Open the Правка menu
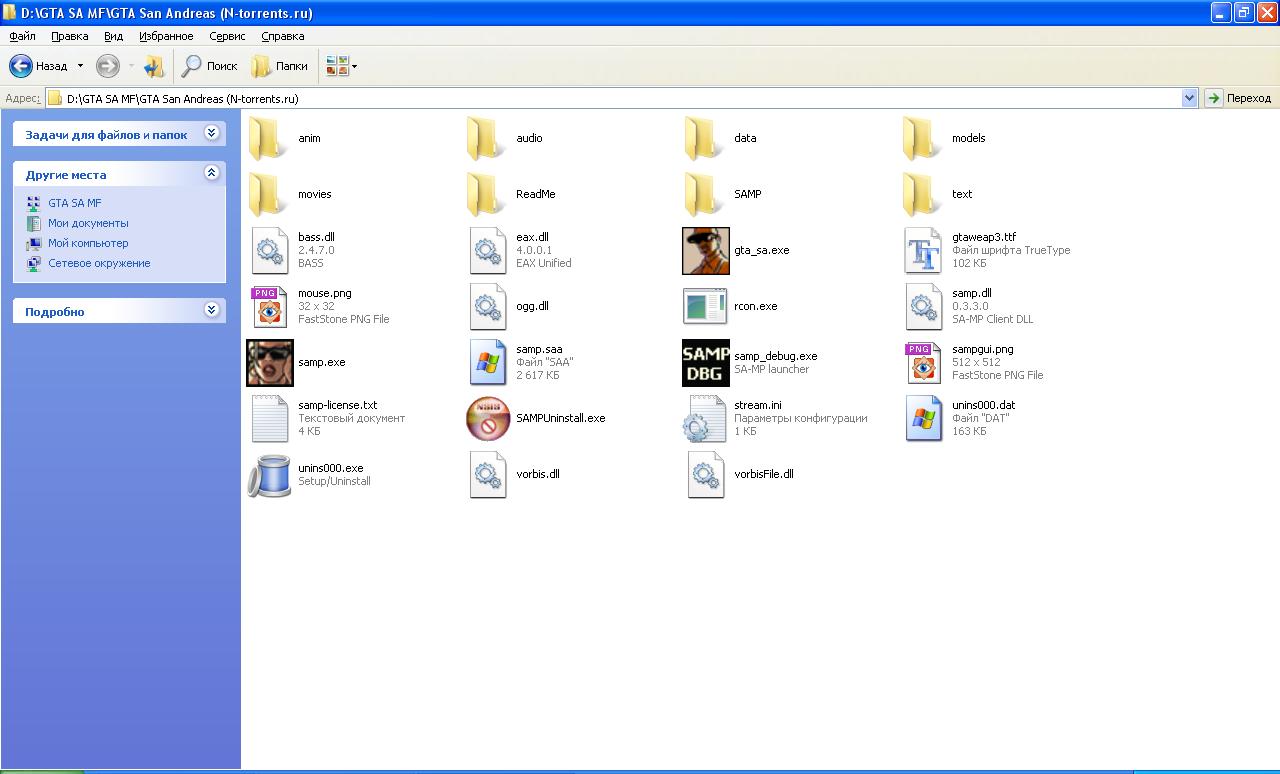The width and height of the screenshot is (1280, 774). (x=70, y=36)
